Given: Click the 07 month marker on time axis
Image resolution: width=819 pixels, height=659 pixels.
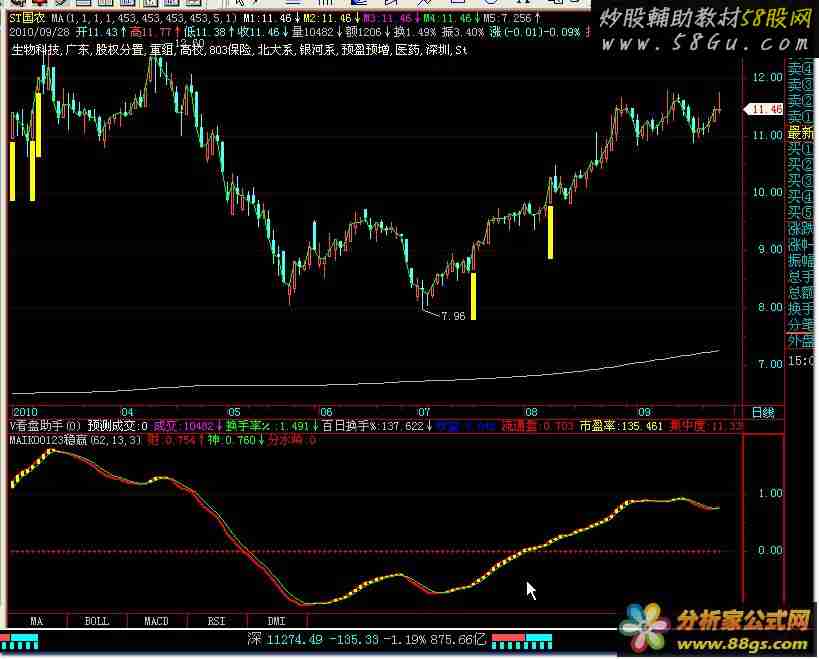Looking at the screenshot, I should click(423, 413).
